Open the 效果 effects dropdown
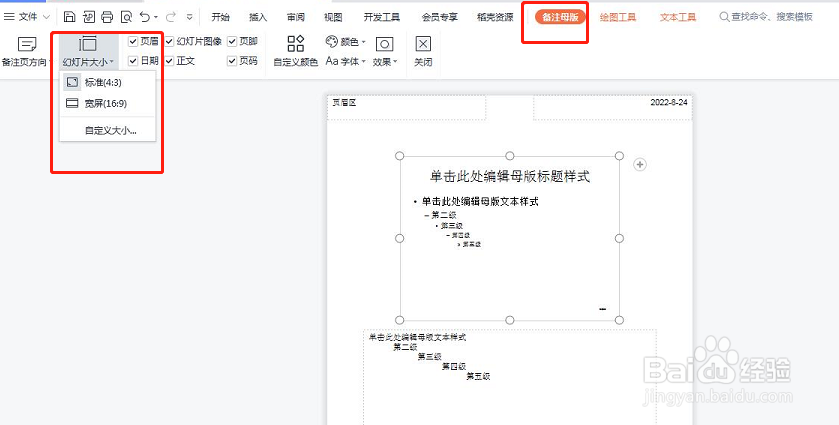This screenshot has height=425, width=839. (x=385, y=51)
